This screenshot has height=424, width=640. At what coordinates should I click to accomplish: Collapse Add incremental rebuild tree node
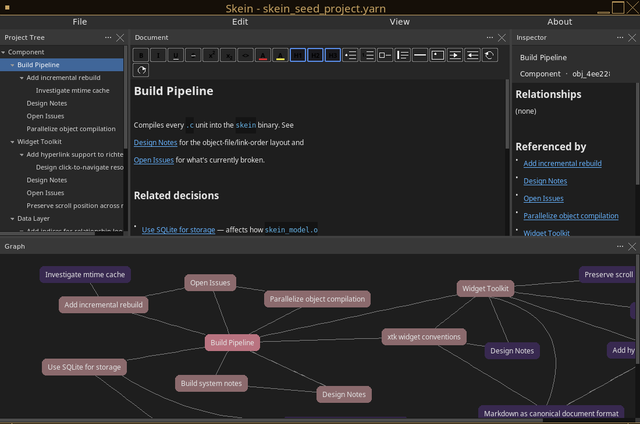(x=22, y=78)
